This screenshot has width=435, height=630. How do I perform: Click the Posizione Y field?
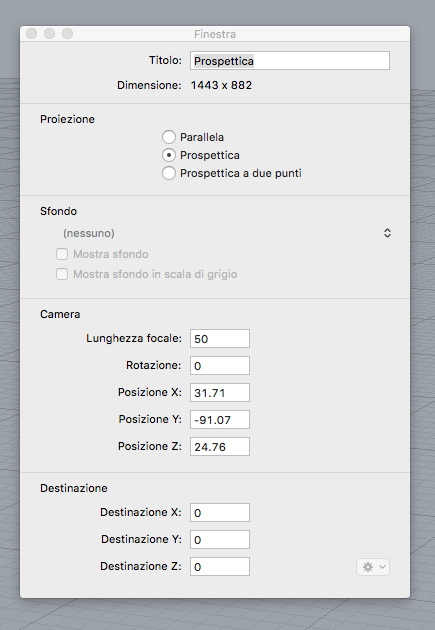tap(220, 419)
